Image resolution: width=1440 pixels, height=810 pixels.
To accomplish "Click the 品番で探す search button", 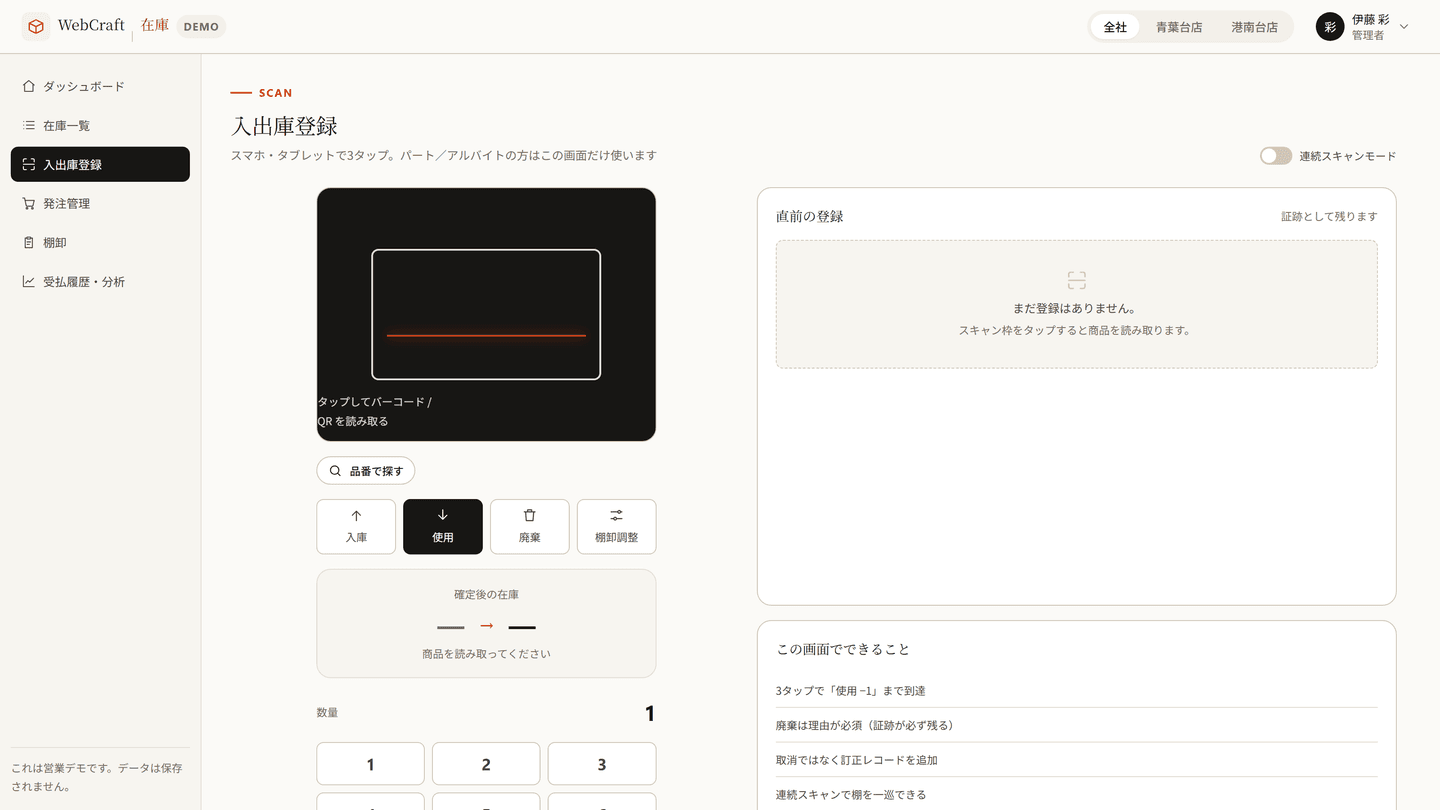I will pyautogui.click(x=366, y=471).
